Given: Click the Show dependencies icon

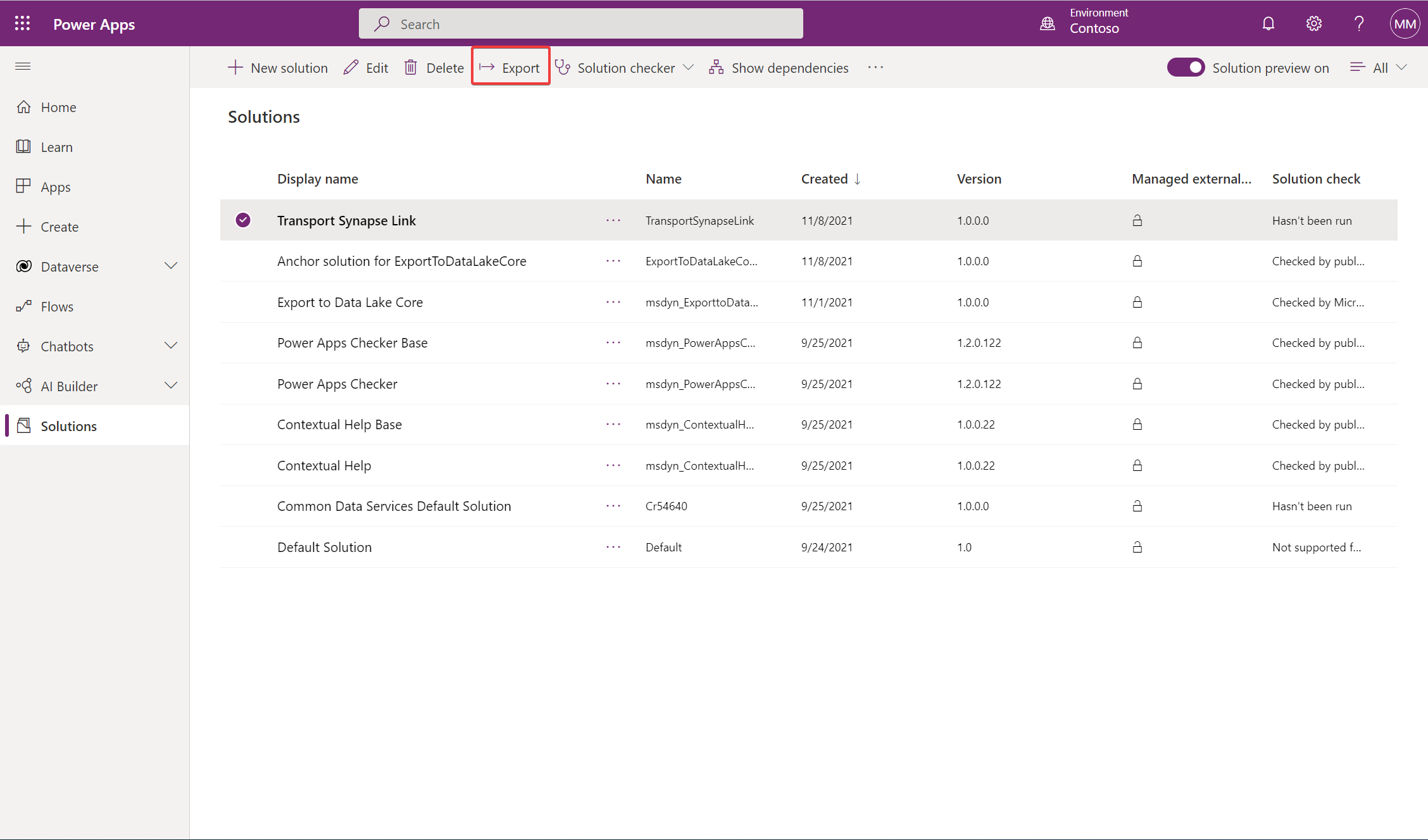Looking at the screenshot, I should point(716,67).
